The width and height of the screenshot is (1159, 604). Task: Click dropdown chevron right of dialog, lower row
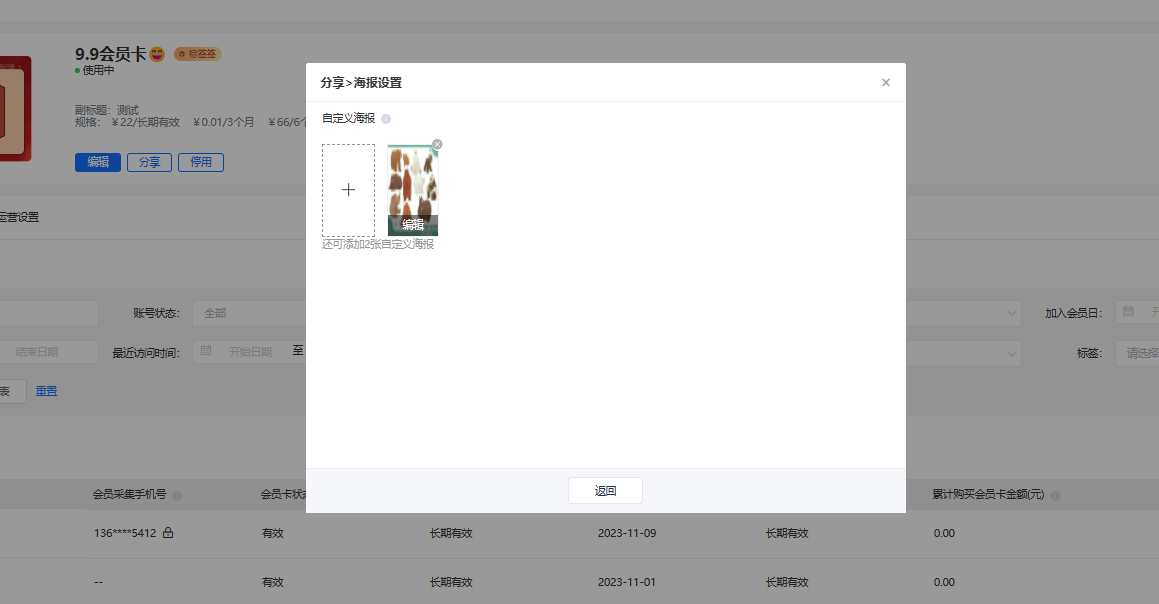coord(1011,353)
